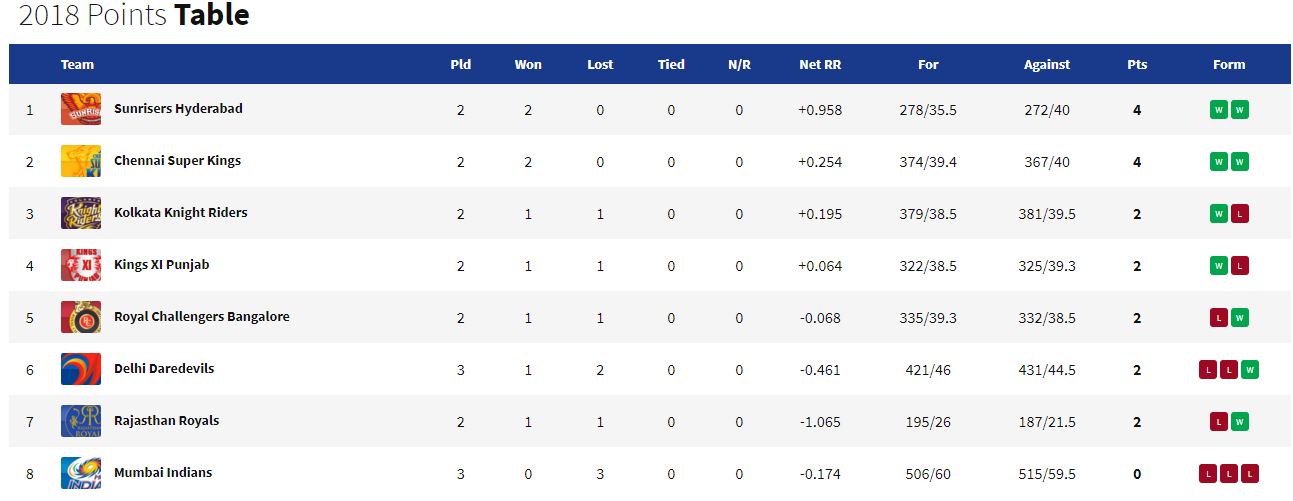The width and height of the screenshot is (1293, 501).
Task: Open the Rajasthan Royals logo
Action: point(81,421)
